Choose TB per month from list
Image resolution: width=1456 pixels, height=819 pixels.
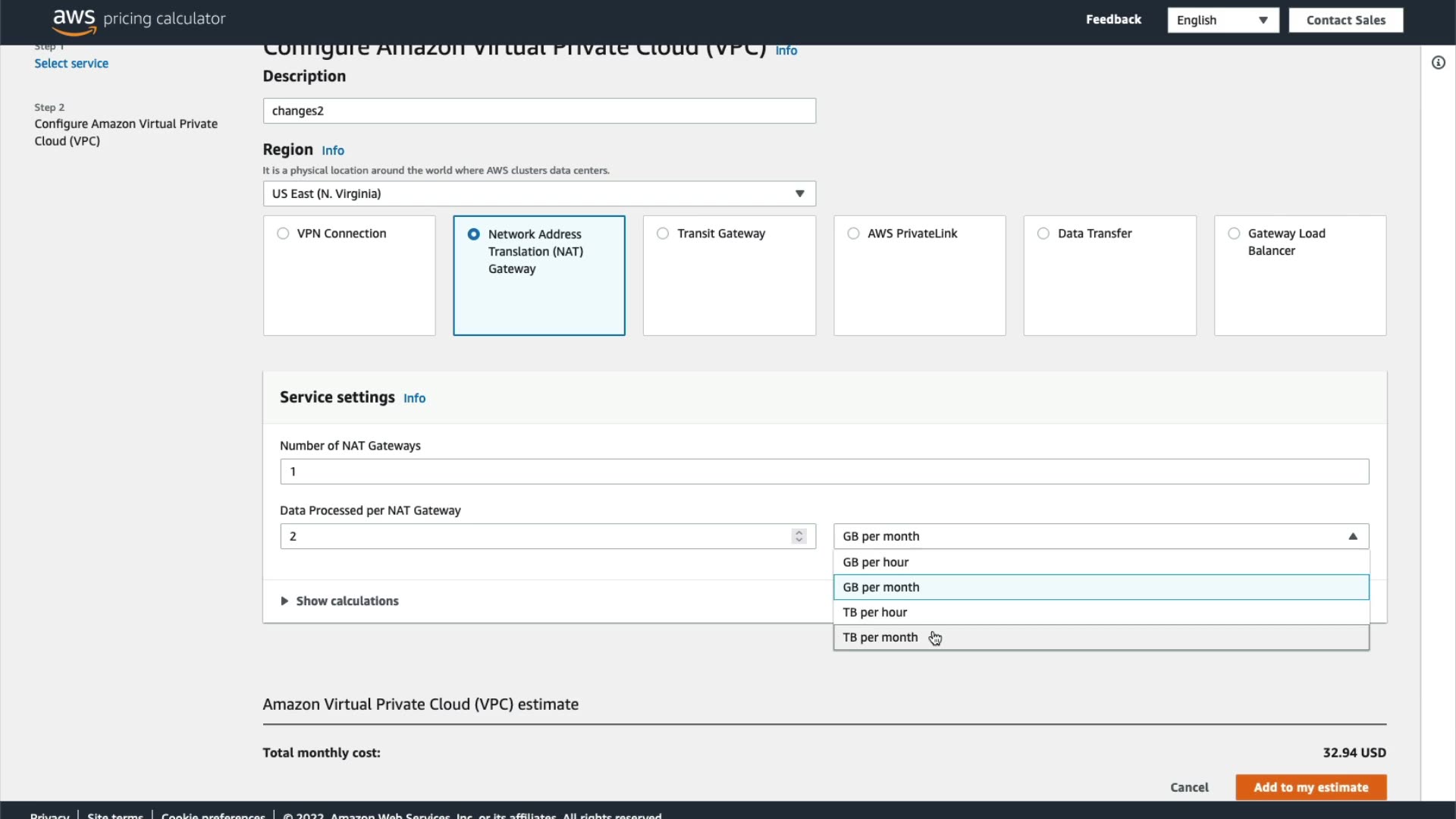click(x=880, y=638)
